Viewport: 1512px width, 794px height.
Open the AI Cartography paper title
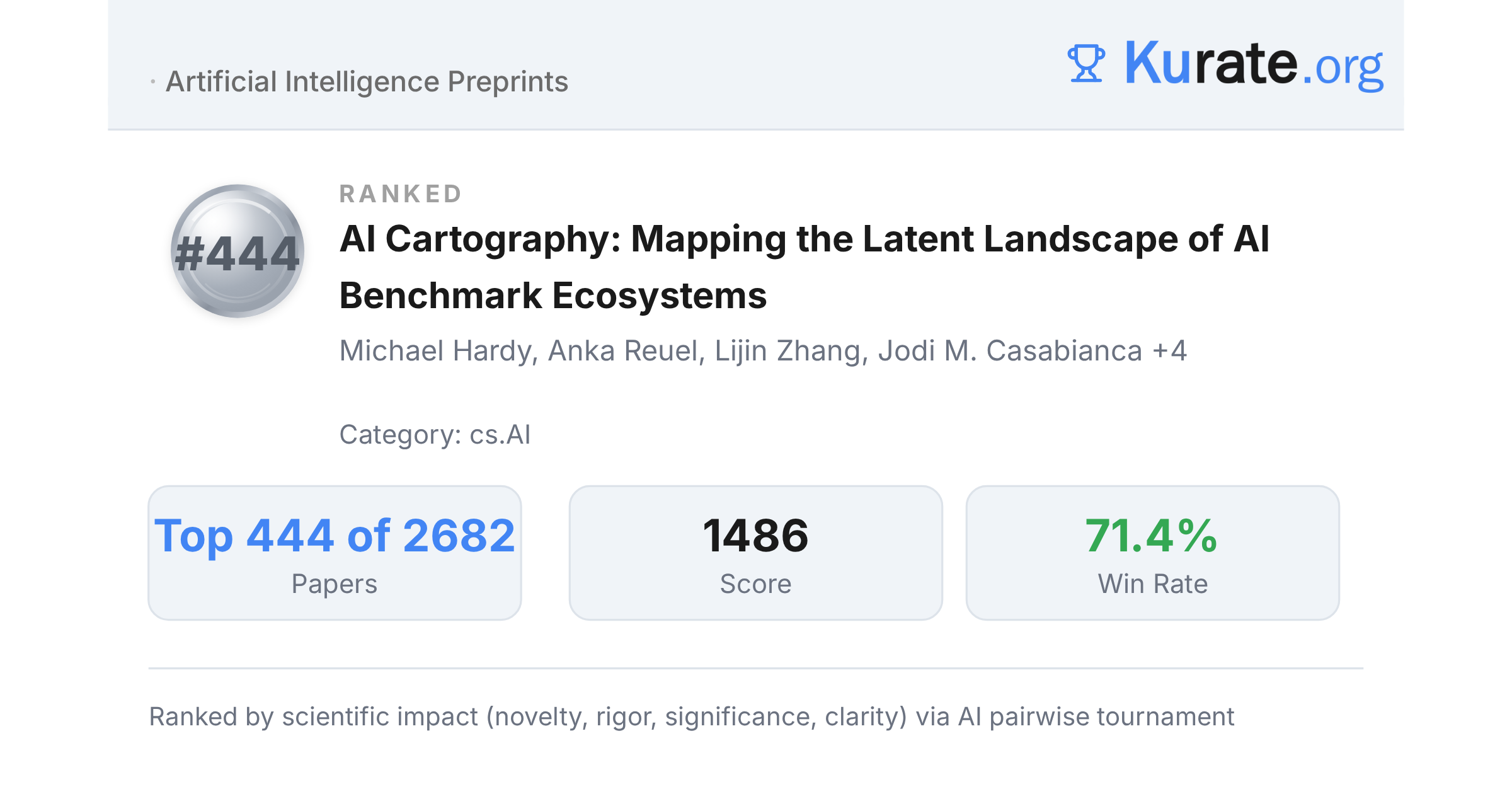pos(804,267)
